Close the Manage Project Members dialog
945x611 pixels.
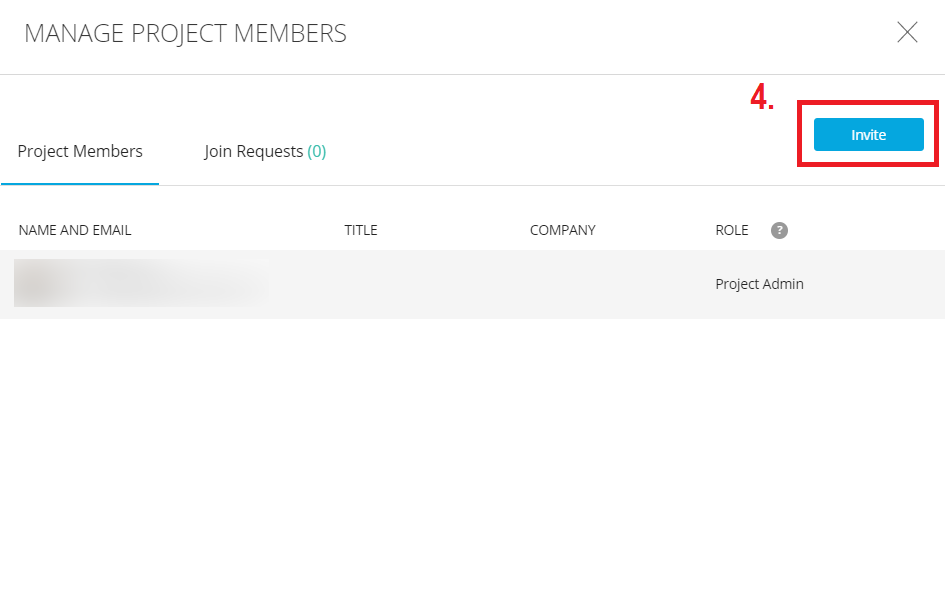(x=907, y=32)
